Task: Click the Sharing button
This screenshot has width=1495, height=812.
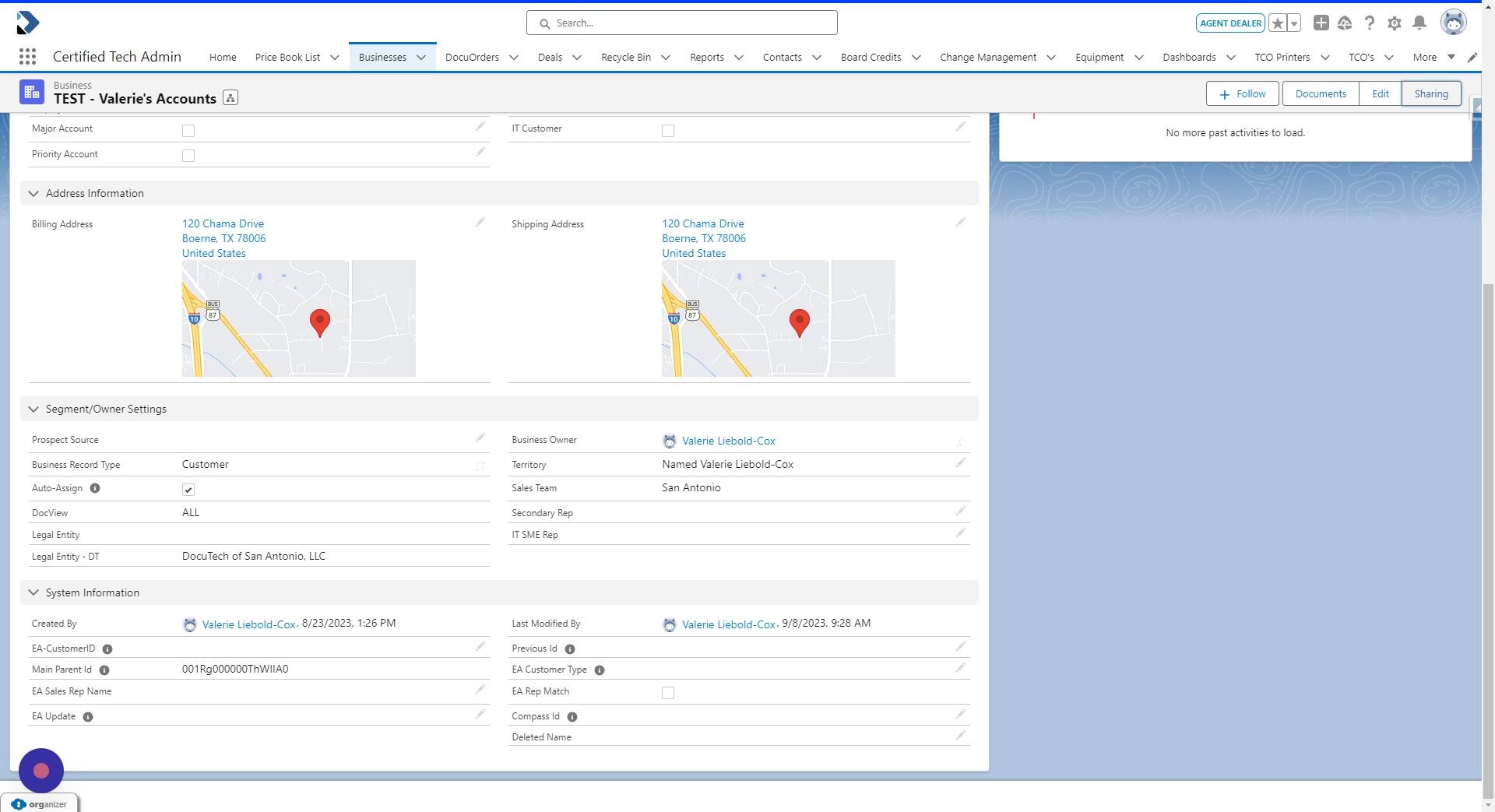Action: pyautogui.click(x=1431, y=93)
